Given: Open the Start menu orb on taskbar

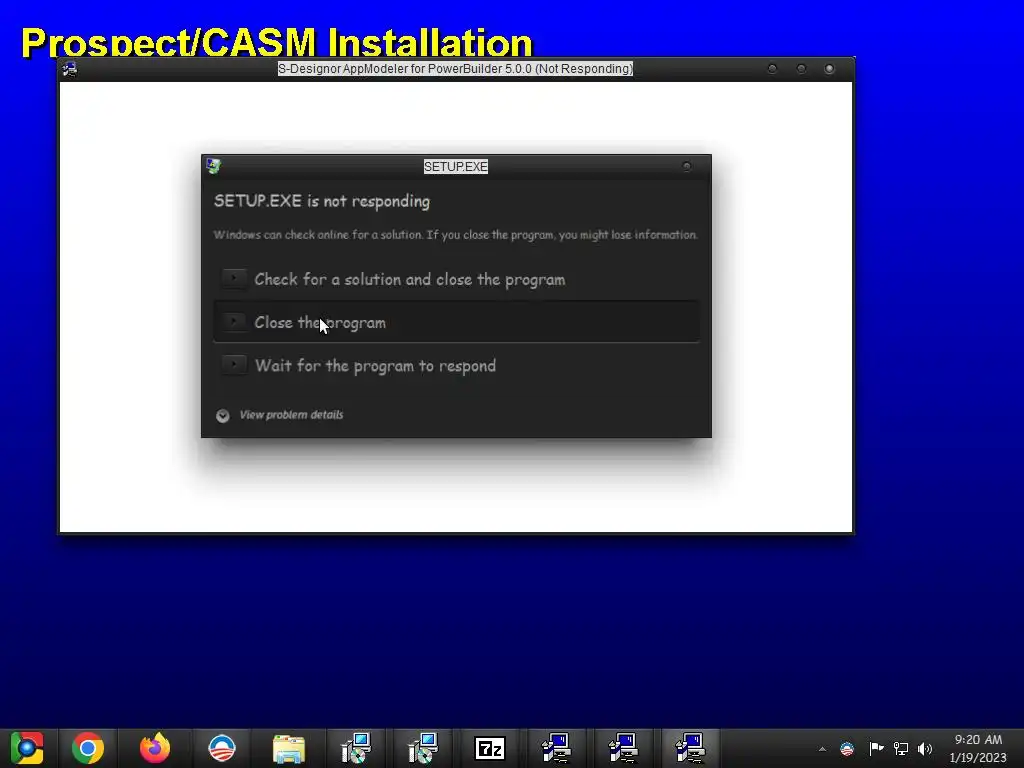Looking at the screenshot, I should coord(26,748).
